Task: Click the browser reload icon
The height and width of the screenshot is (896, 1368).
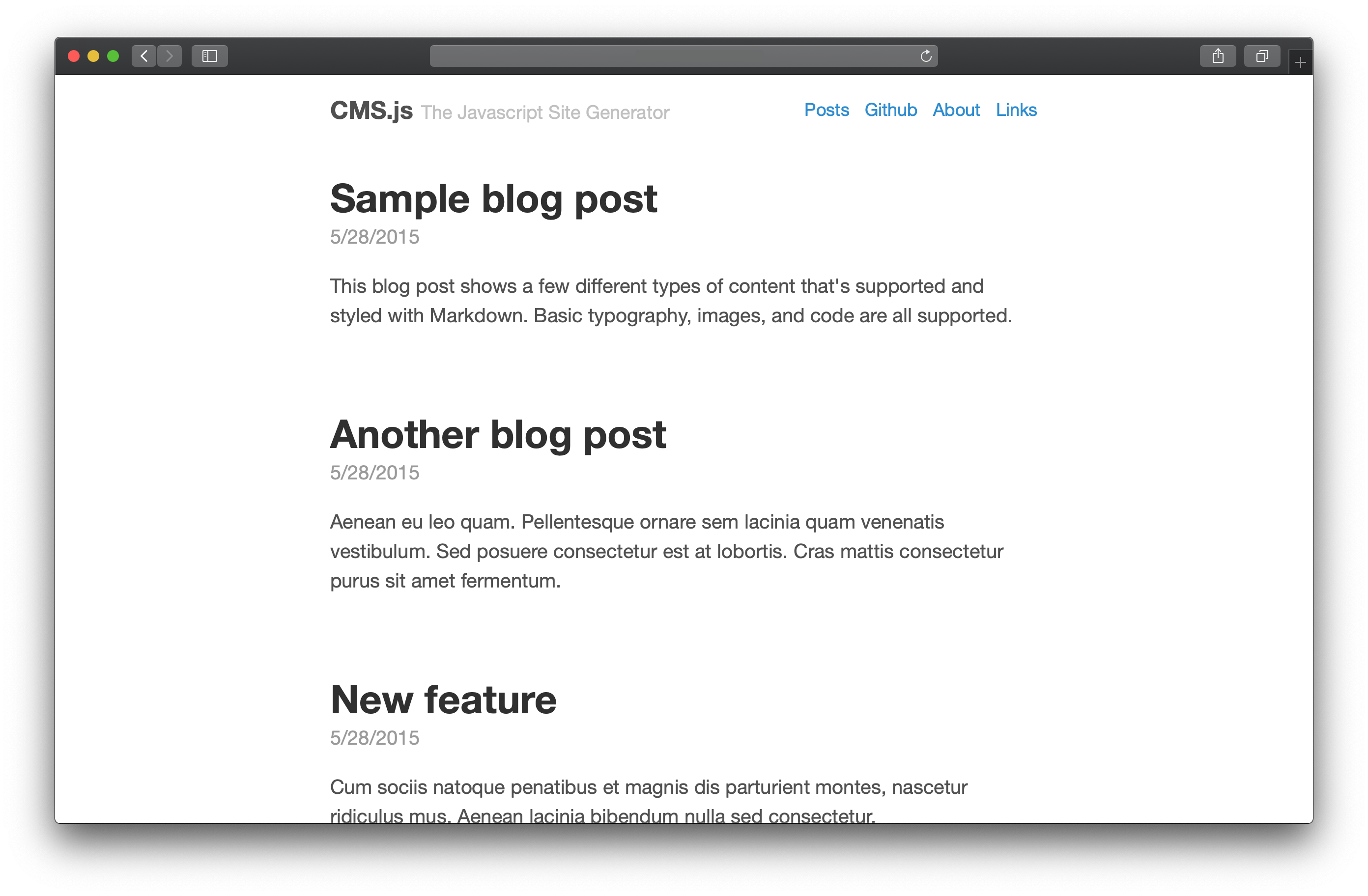Action: pyautogui.click(x=925, y=55)
